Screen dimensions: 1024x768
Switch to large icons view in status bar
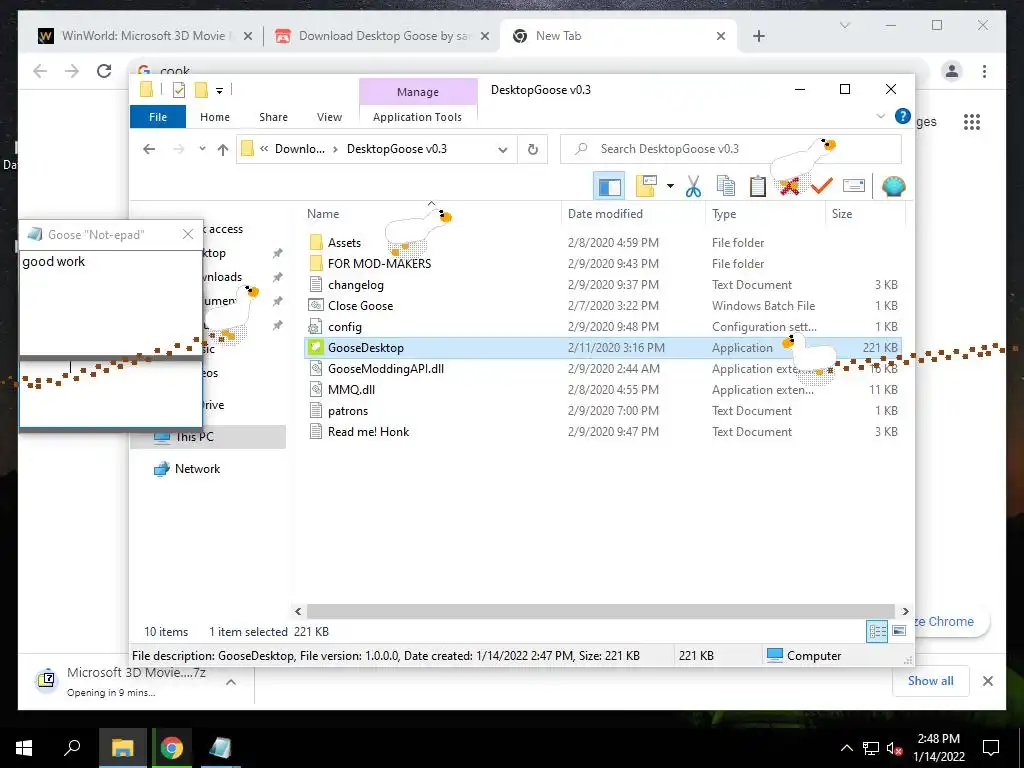pyautogui.click(x=899, y=631)
